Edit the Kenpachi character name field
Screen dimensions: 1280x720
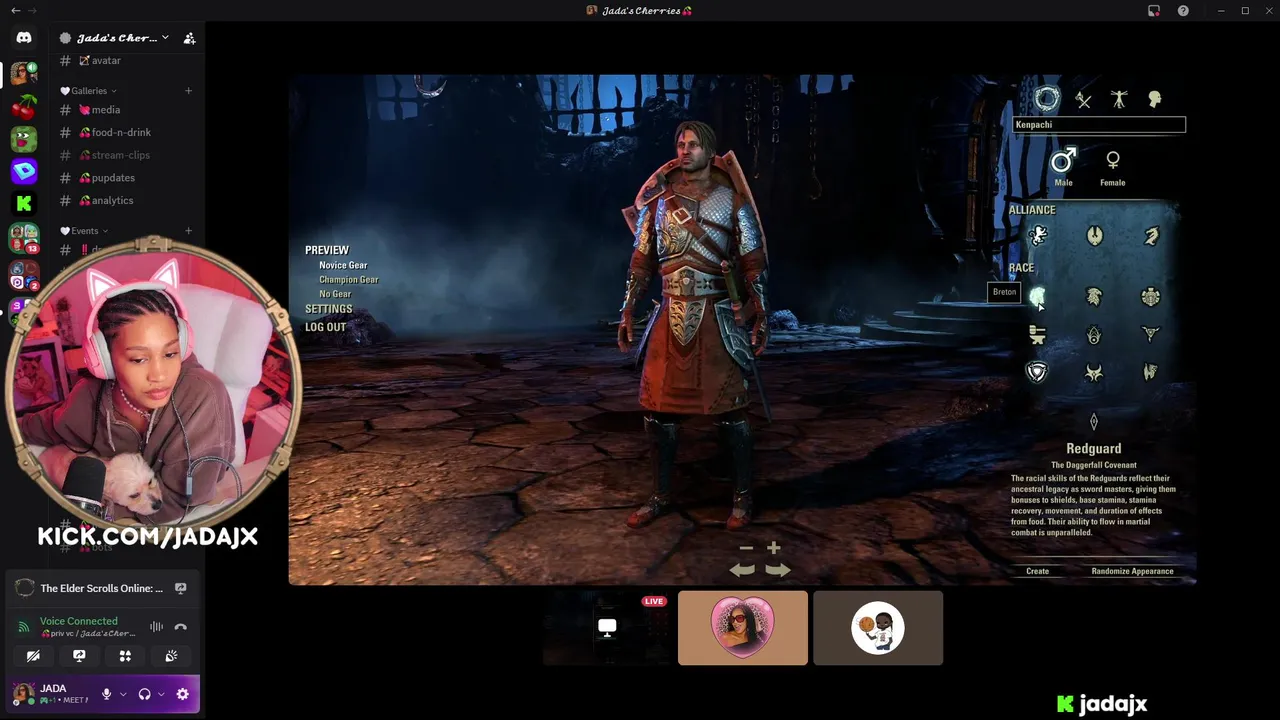(1099, 125)
